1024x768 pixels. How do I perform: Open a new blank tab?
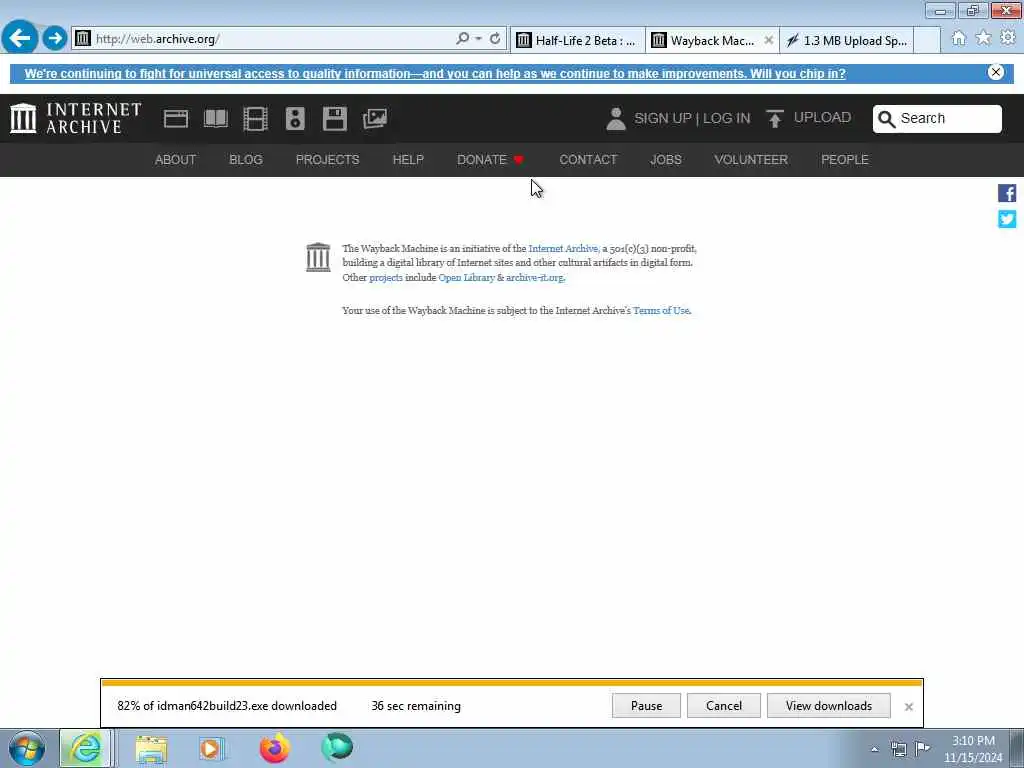coord(927,40)
